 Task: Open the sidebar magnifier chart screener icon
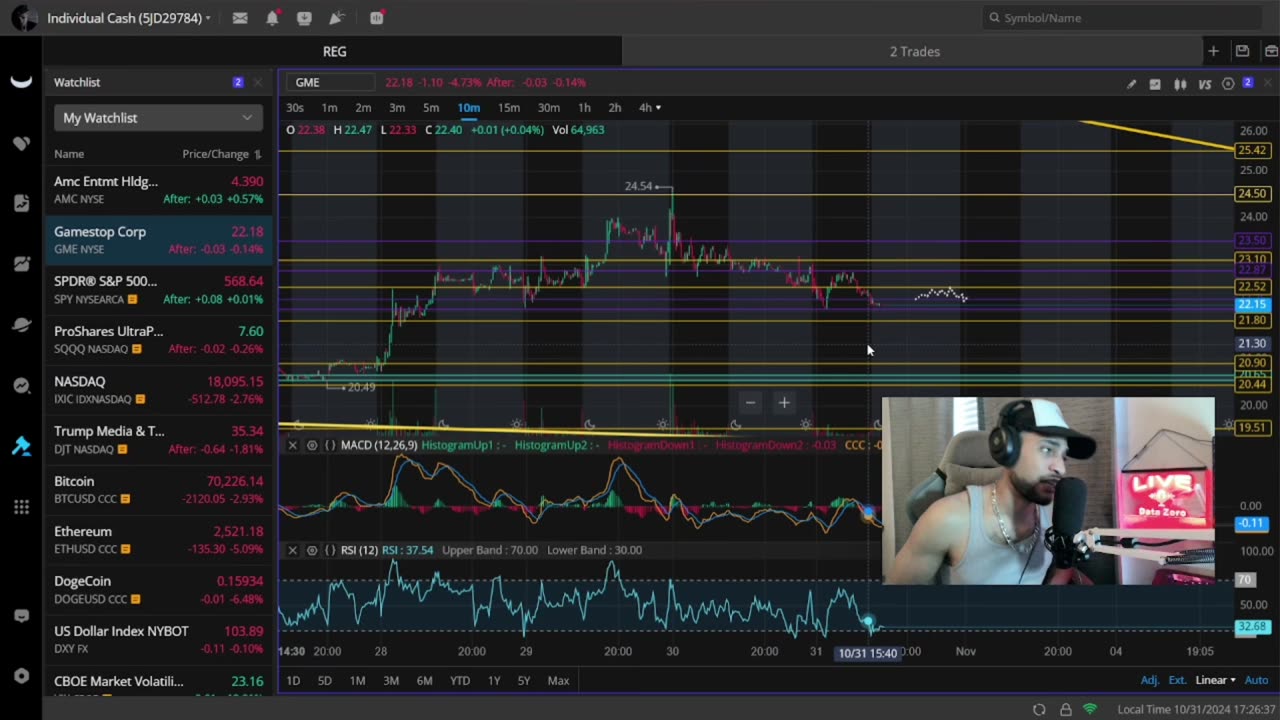click(x=21, y=385)
